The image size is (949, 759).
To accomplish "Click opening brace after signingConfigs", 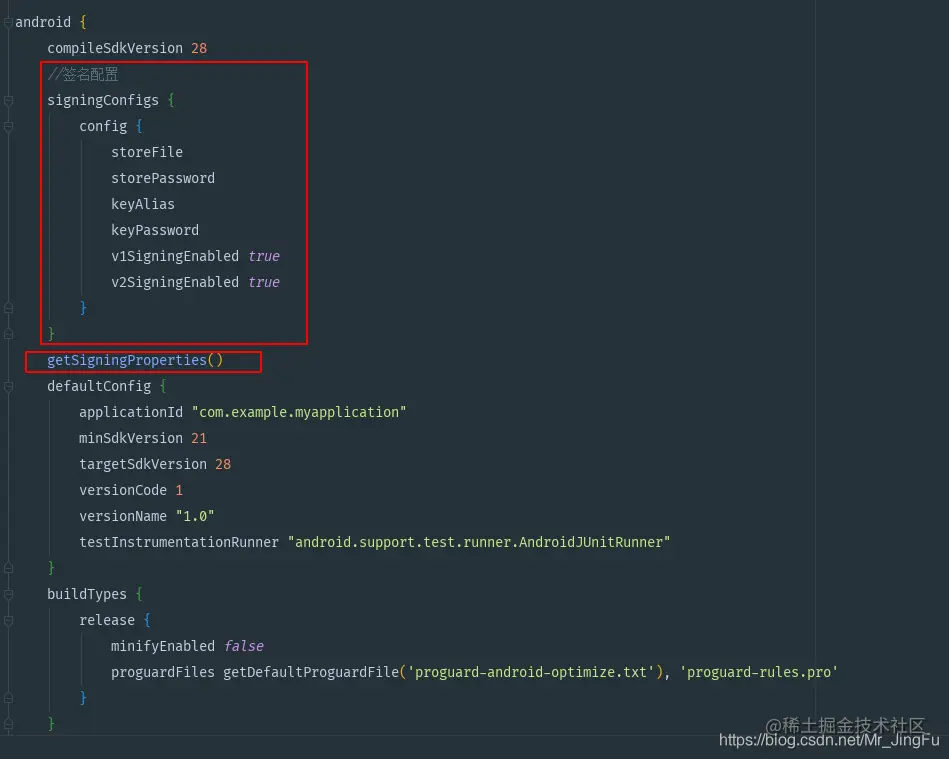I will tap(171, 100).
